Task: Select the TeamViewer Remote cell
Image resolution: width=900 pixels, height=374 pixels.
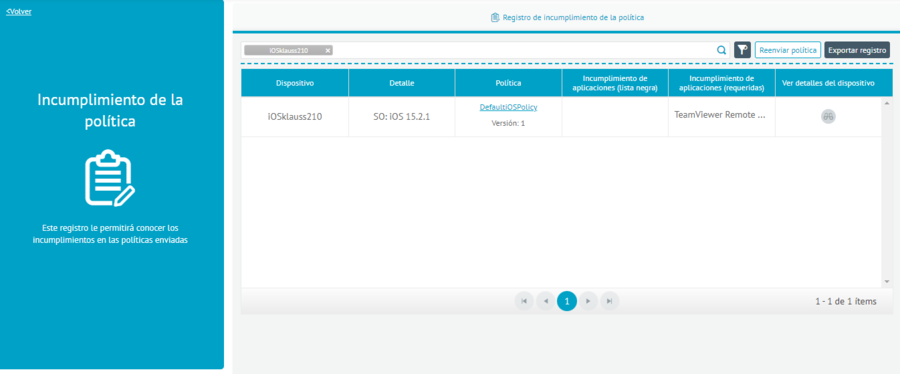Action: [x=721, y=115]
